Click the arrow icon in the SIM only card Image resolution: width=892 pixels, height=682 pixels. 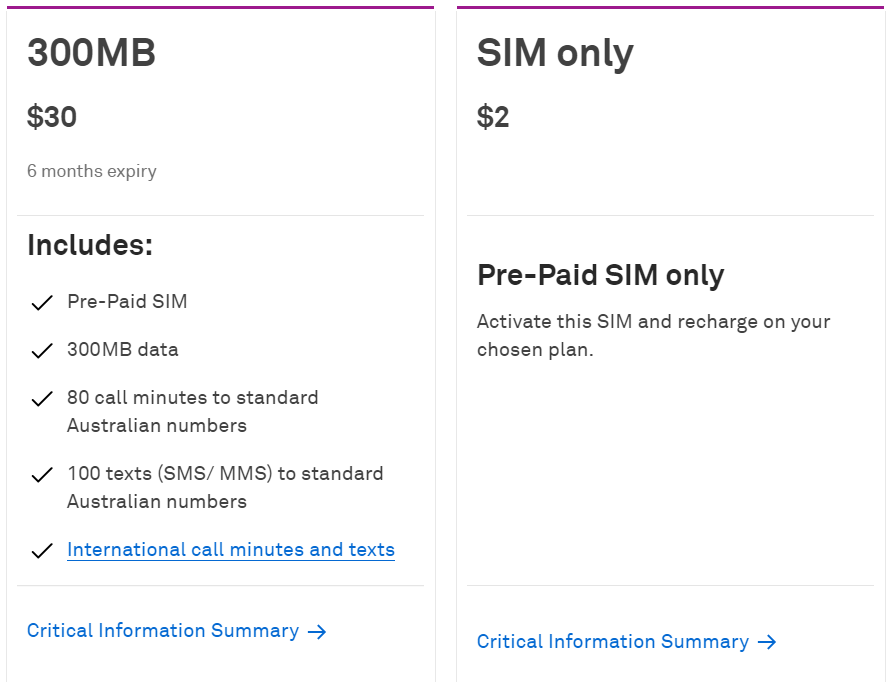pos(767,642)
